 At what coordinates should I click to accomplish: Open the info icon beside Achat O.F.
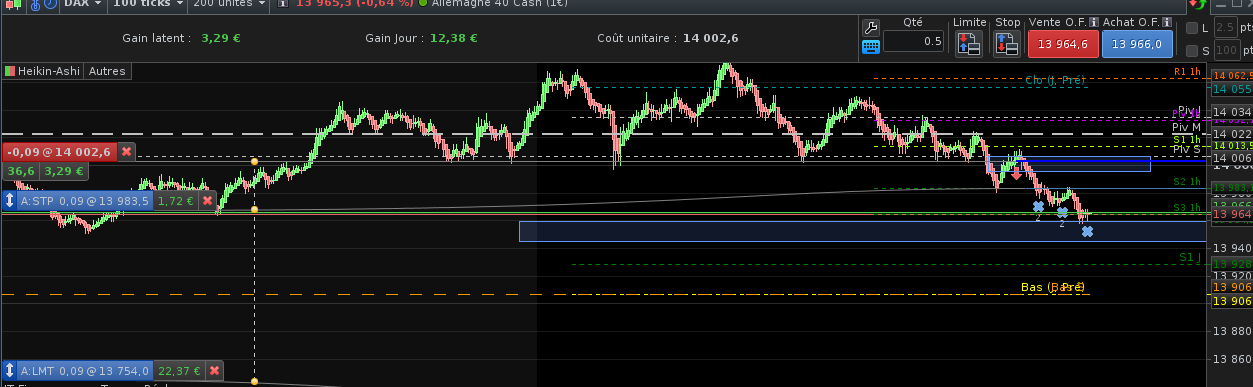click(1168, 22)
